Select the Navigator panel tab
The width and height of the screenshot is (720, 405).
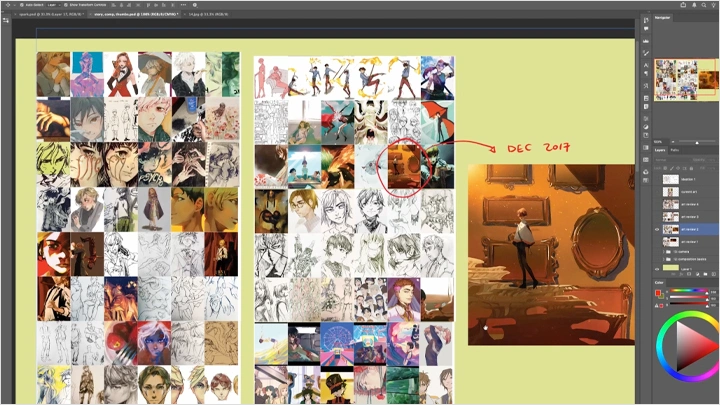click(x=663, y=17)
